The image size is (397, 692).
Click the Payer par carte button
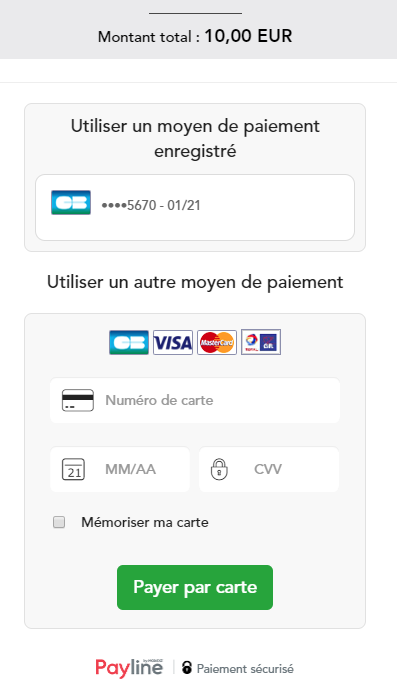tap(195, 587)
